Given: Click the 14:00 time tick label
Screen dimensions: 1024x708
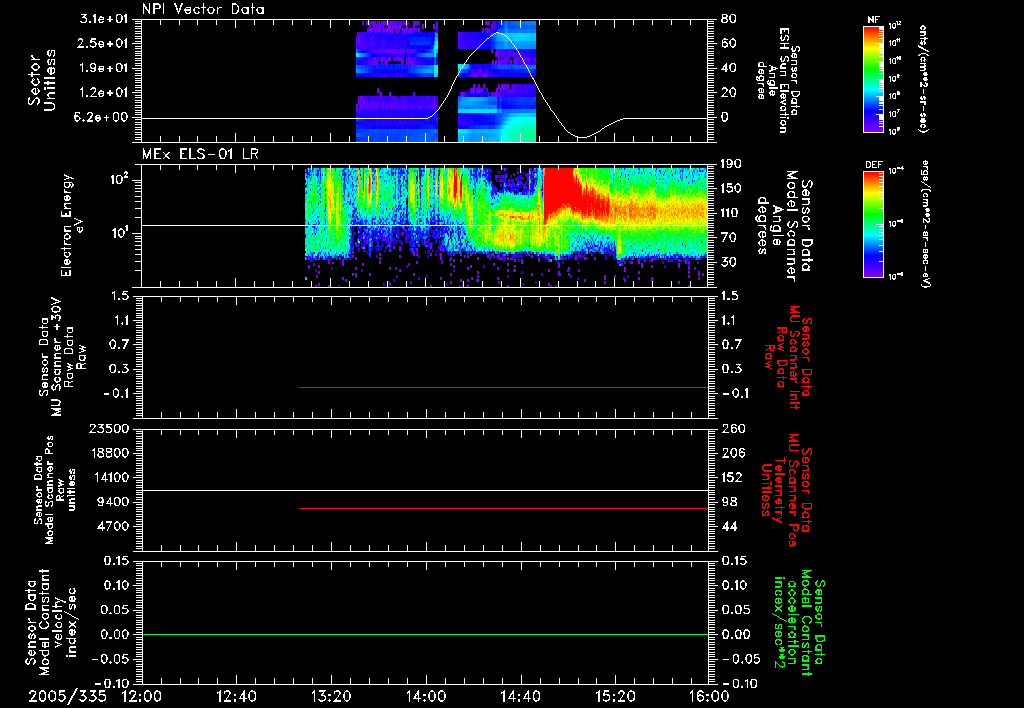Looking at the screenshot, I should click(x=426, y=696).
